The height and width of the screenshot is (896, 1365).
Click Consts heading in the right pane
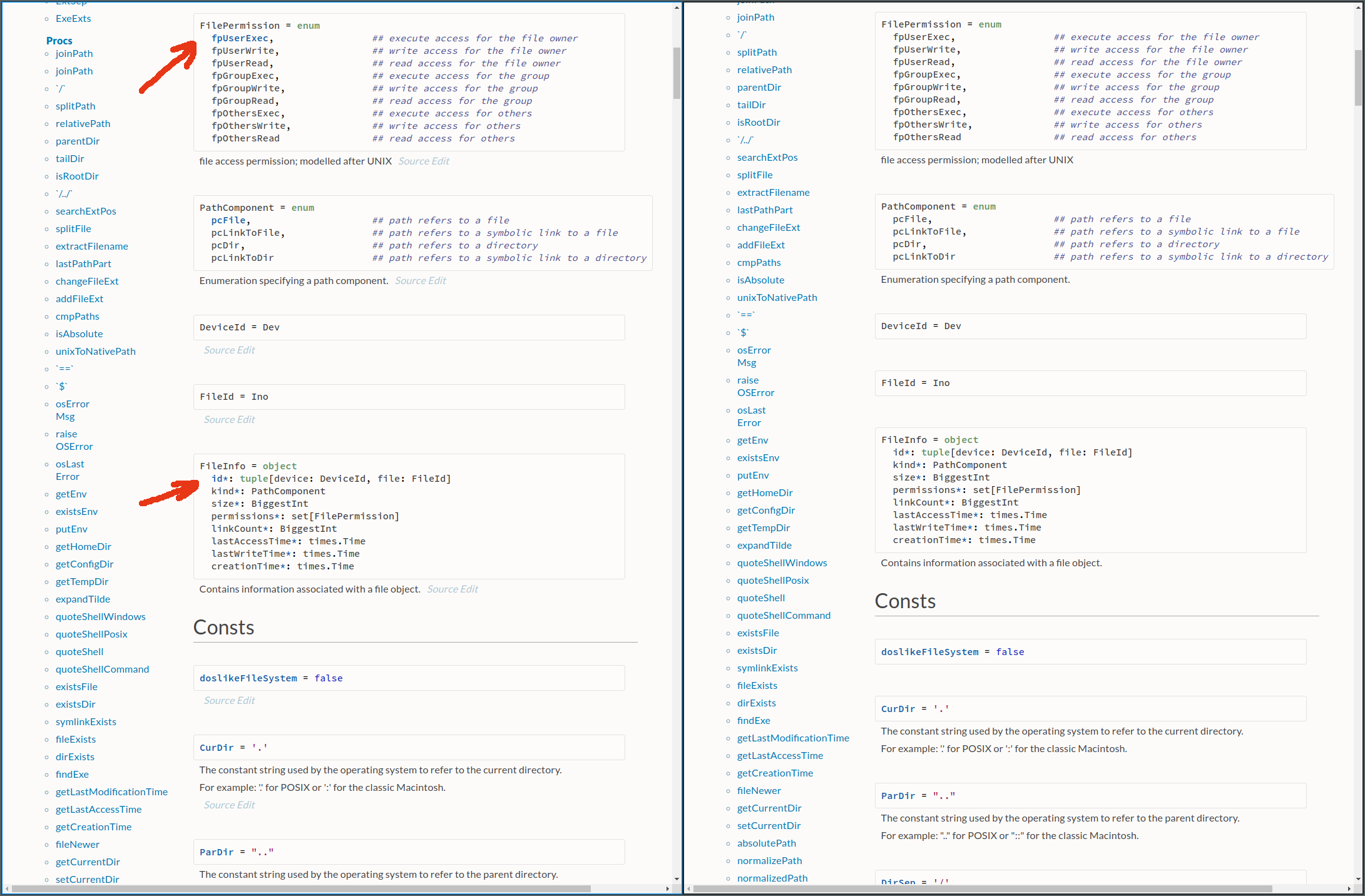(905, 601)
